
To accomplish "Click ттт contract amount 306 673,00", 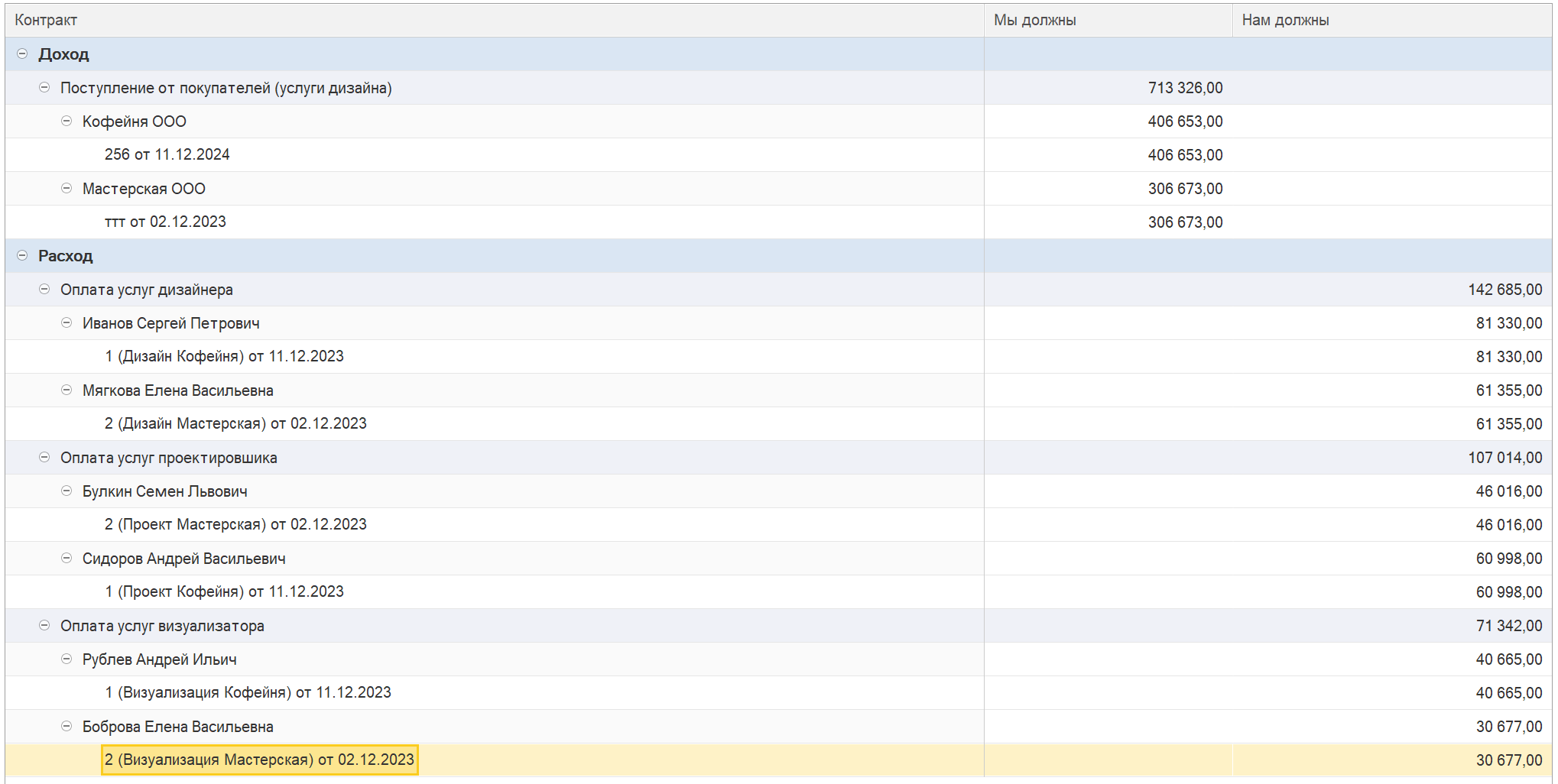I will click(x=1185, y=222).
